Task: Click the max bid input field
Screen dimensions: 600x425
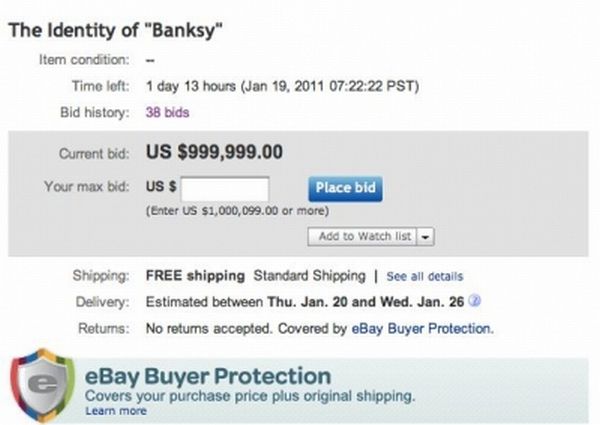Action: tap(225, 187)
